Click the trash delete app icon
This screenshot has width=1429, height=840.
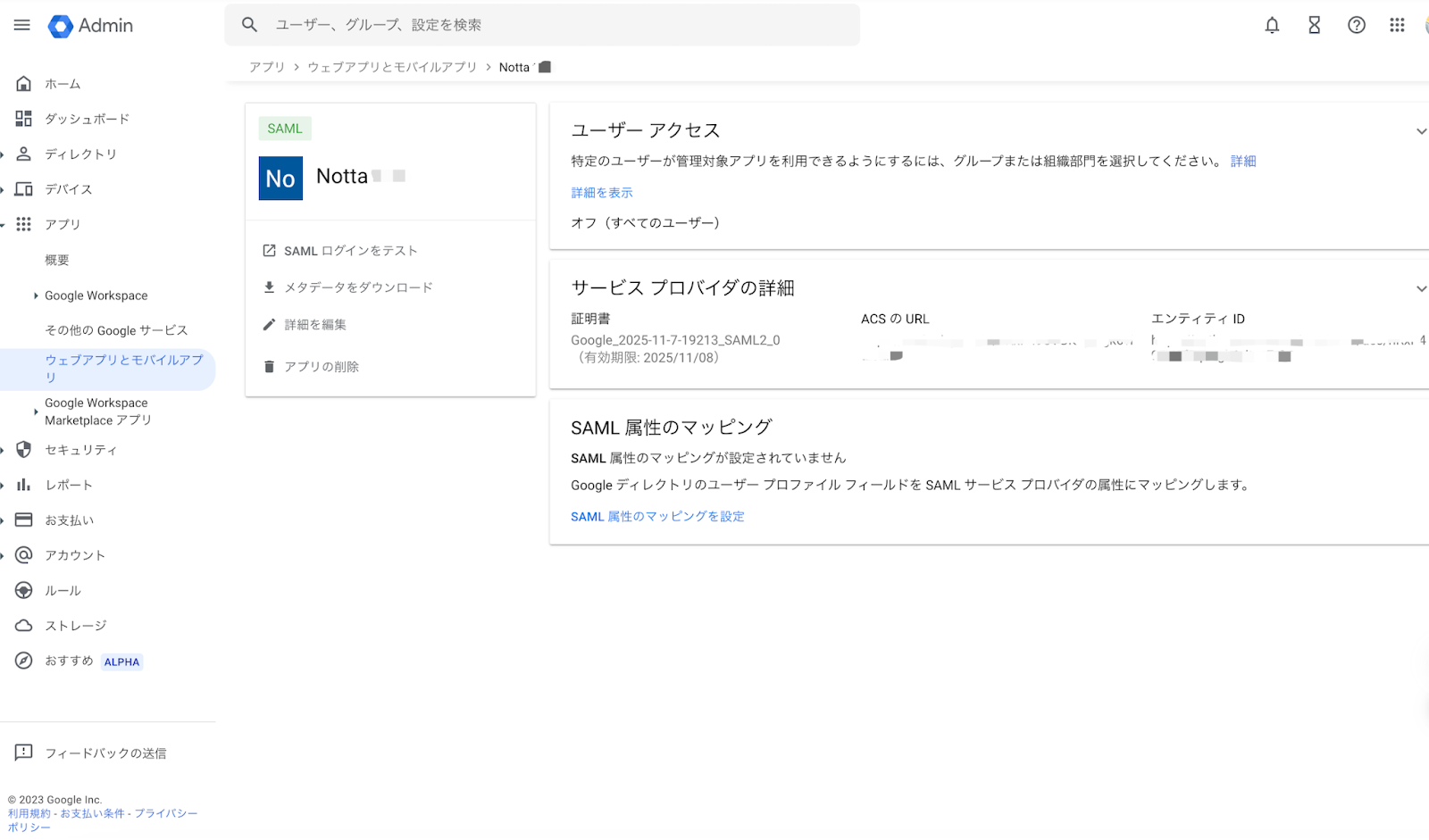pyautogui.click(x=269, y=366)
